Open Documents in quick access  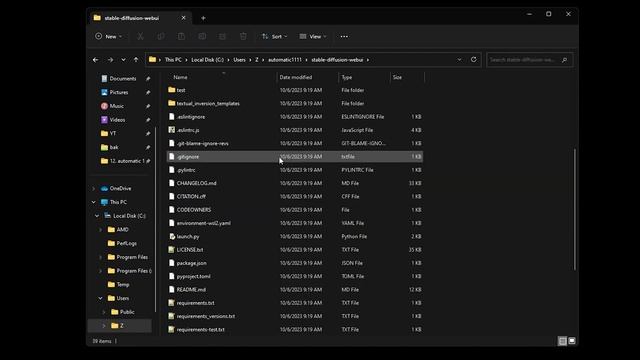(122, 78)
